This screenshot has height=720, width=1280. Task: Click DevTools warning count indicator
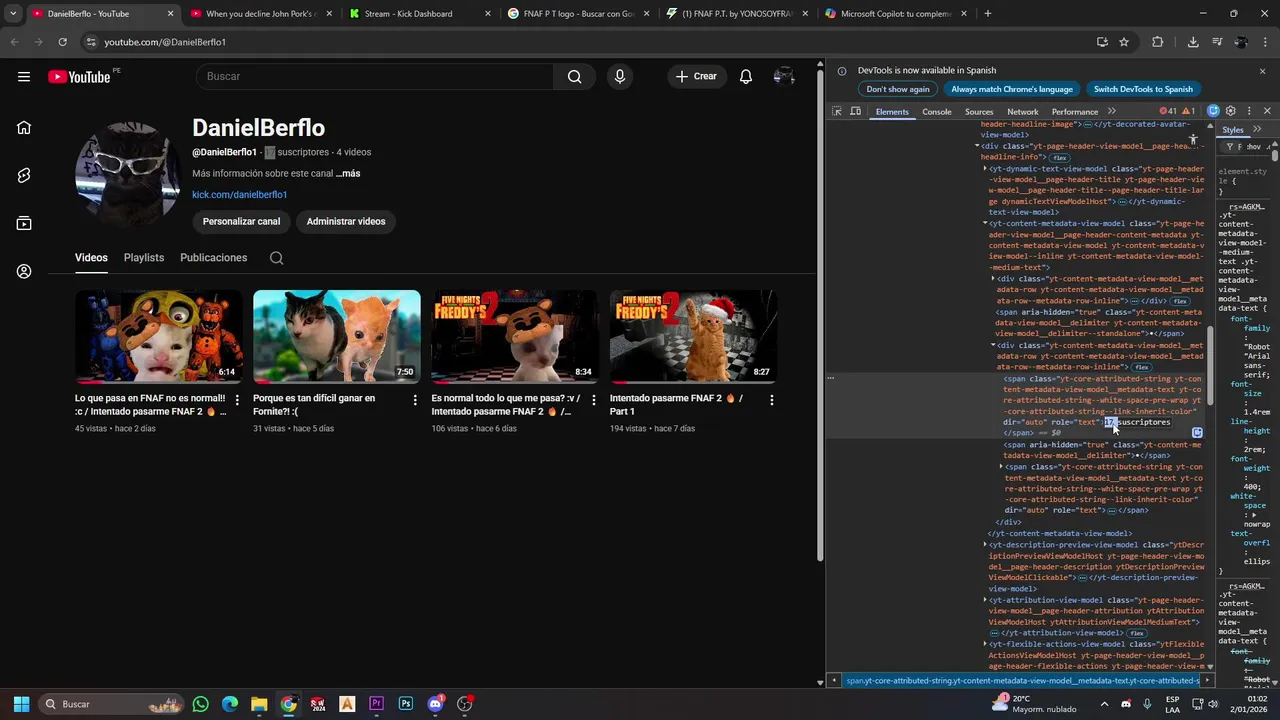coord(1188,111)
